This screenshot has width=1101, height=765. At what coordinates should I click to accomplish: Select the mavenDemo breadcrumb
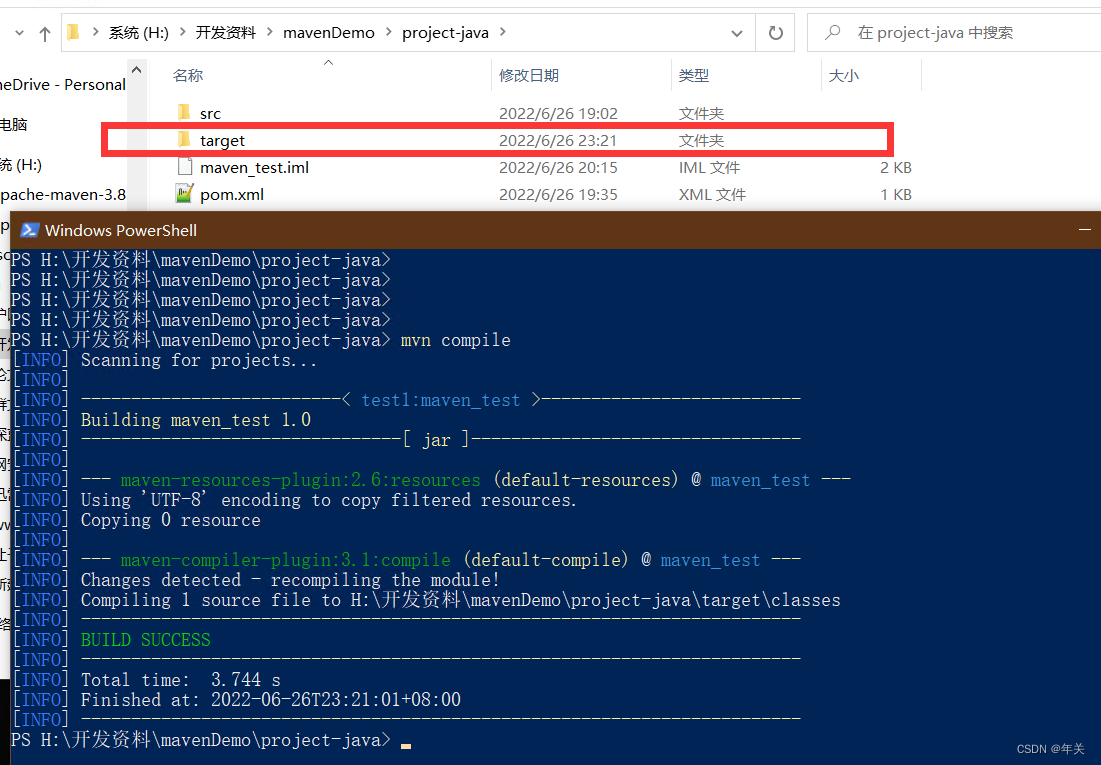coord(329,32)
